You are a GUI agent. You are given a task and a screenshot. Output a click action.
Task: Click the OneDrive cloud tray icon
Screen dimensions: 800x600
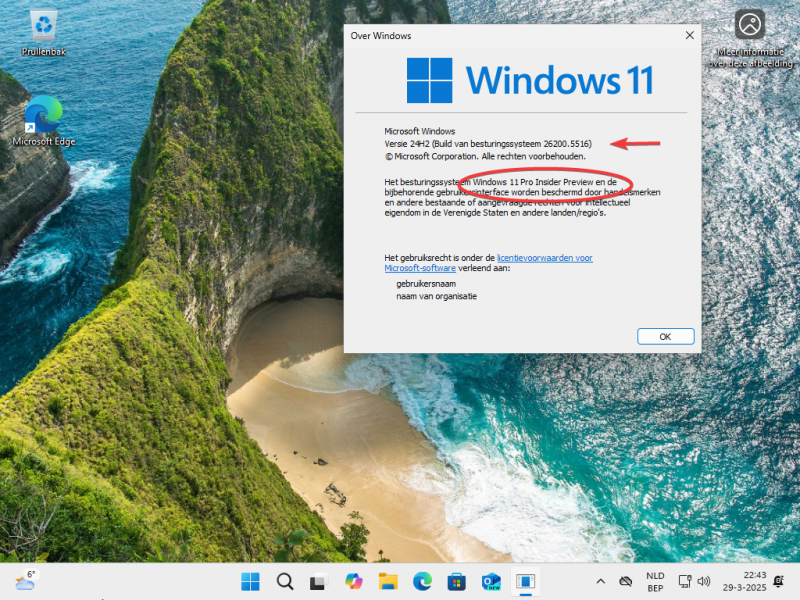point(626,581)
